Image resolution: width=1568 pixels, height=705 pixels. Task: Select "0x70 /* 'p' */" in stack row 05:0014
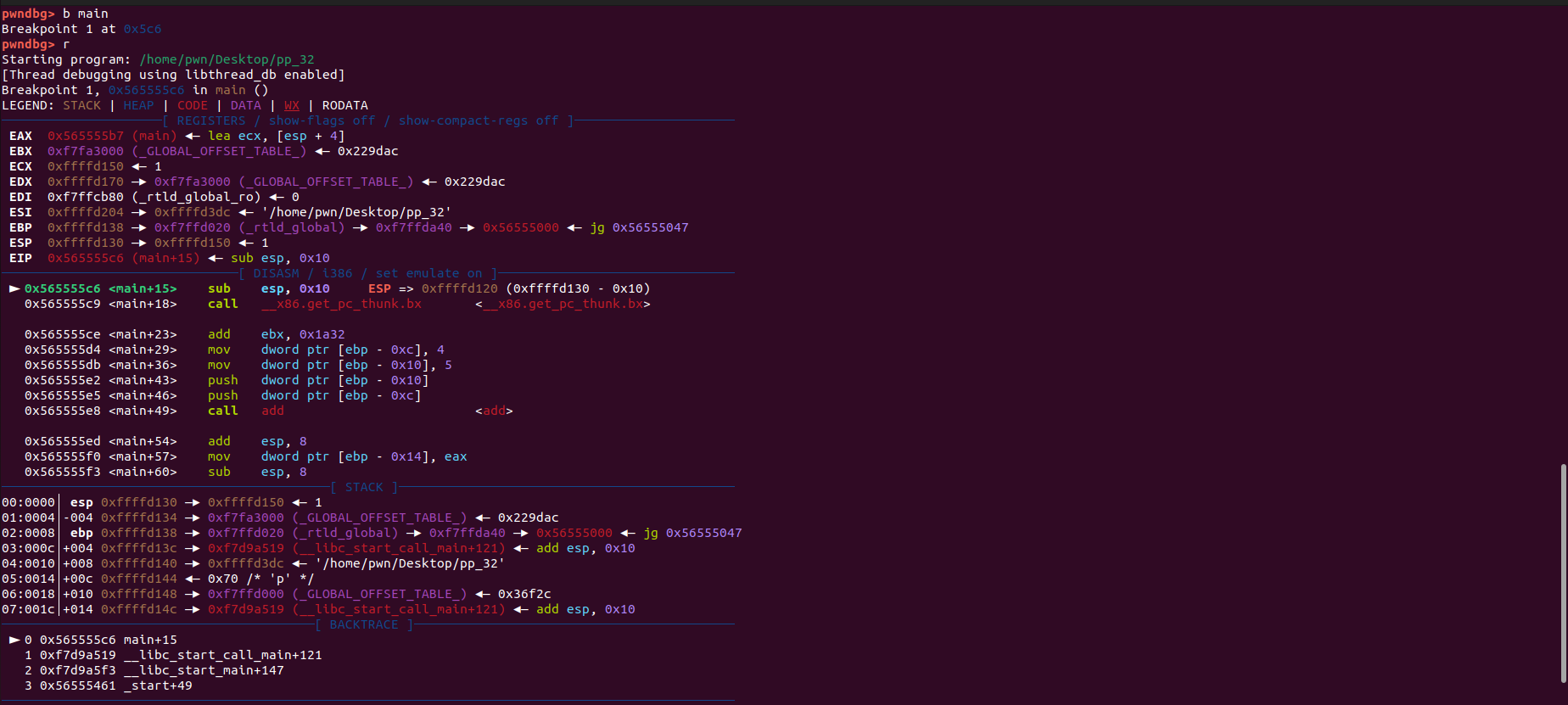(261, 579)
